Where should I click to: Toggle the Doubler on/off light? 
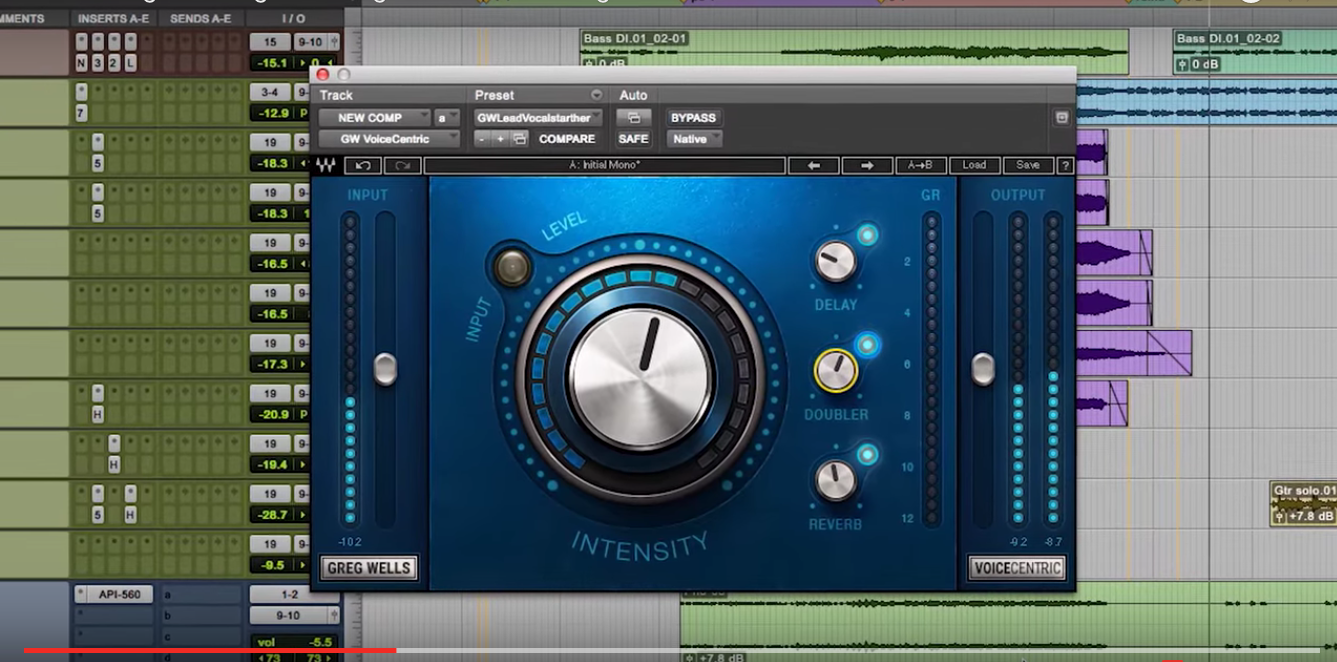[x=867, y=345]
